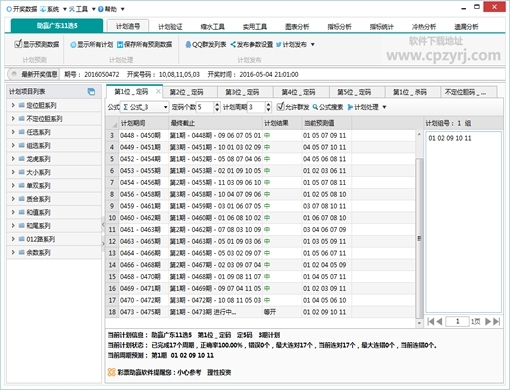
Task: Click the 公式搜索 magnifier icon
Action: click(x=315, y=107)
